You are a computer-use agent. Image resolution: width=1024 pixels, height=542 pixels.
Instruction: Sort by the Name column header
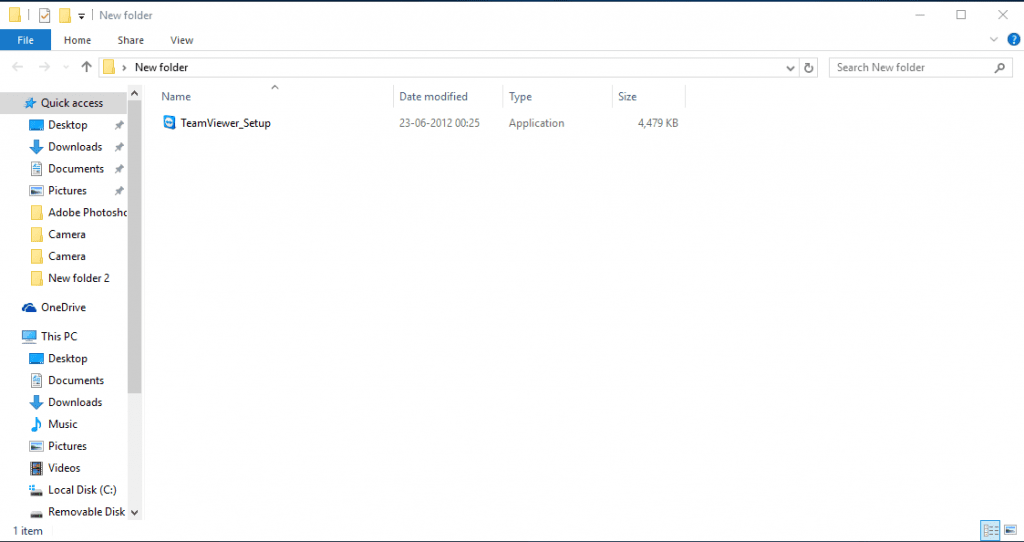coord(275,97)
